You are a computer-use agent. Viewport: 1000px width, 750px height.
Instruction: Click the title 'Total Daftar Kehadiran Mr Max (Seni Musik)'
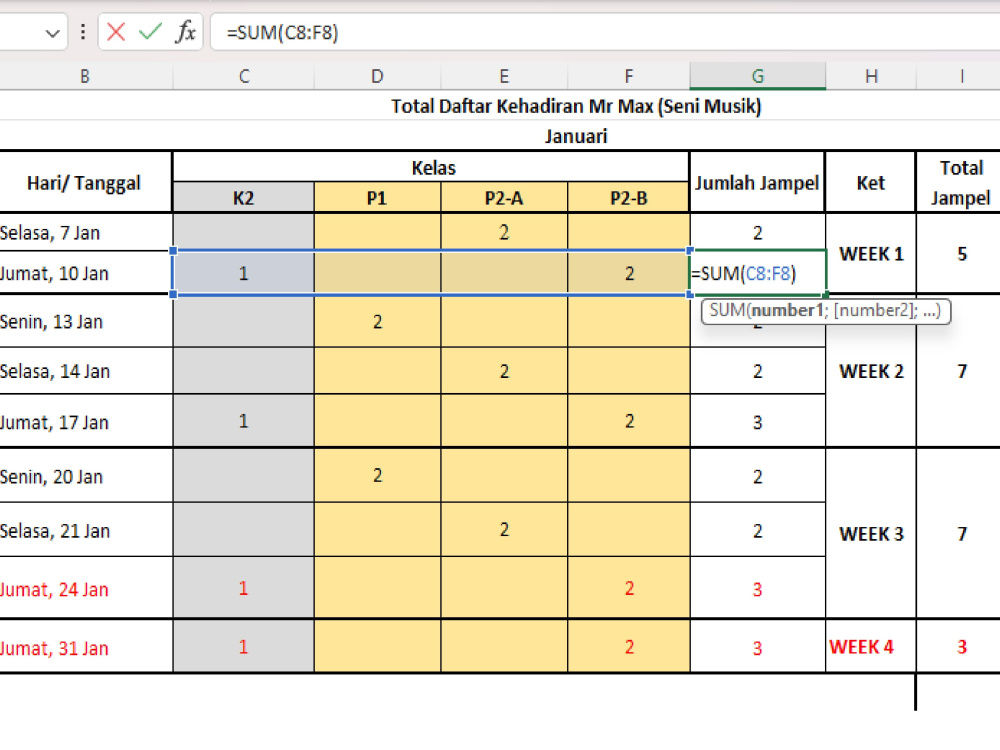pos(576,106)
